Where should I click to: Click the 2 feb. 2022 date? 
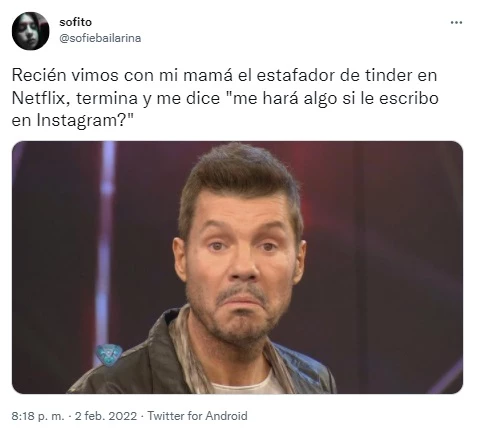pos(106,416)
